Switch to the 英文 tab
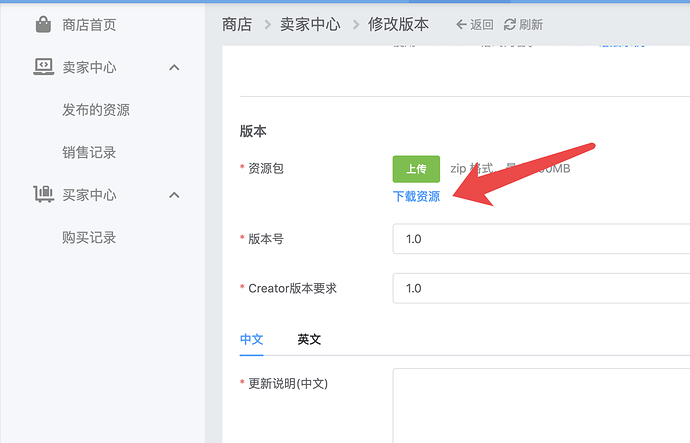The image size is (690, 443). point(309,339)
